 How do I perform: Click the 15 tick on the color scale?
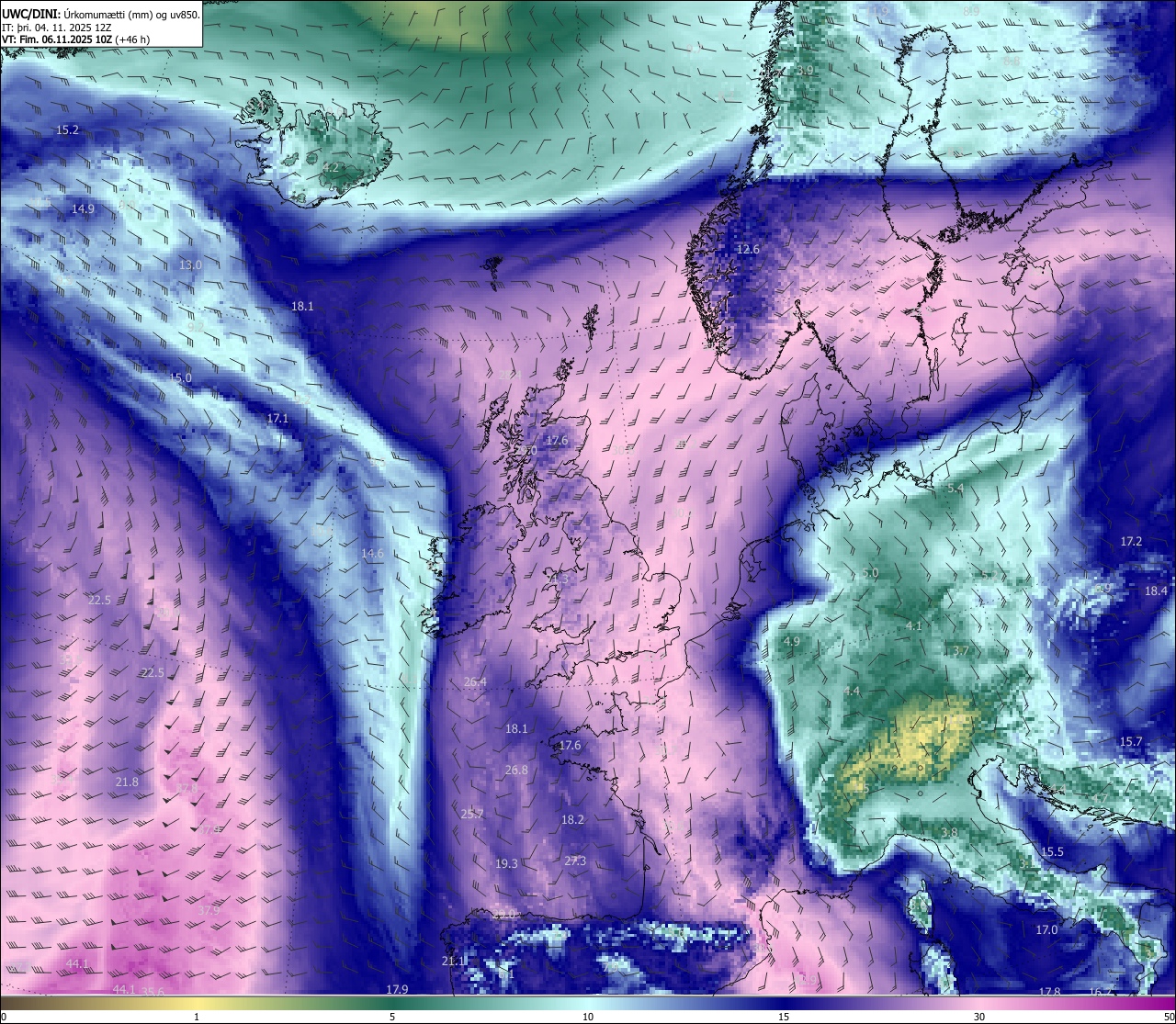(784, 1017)
